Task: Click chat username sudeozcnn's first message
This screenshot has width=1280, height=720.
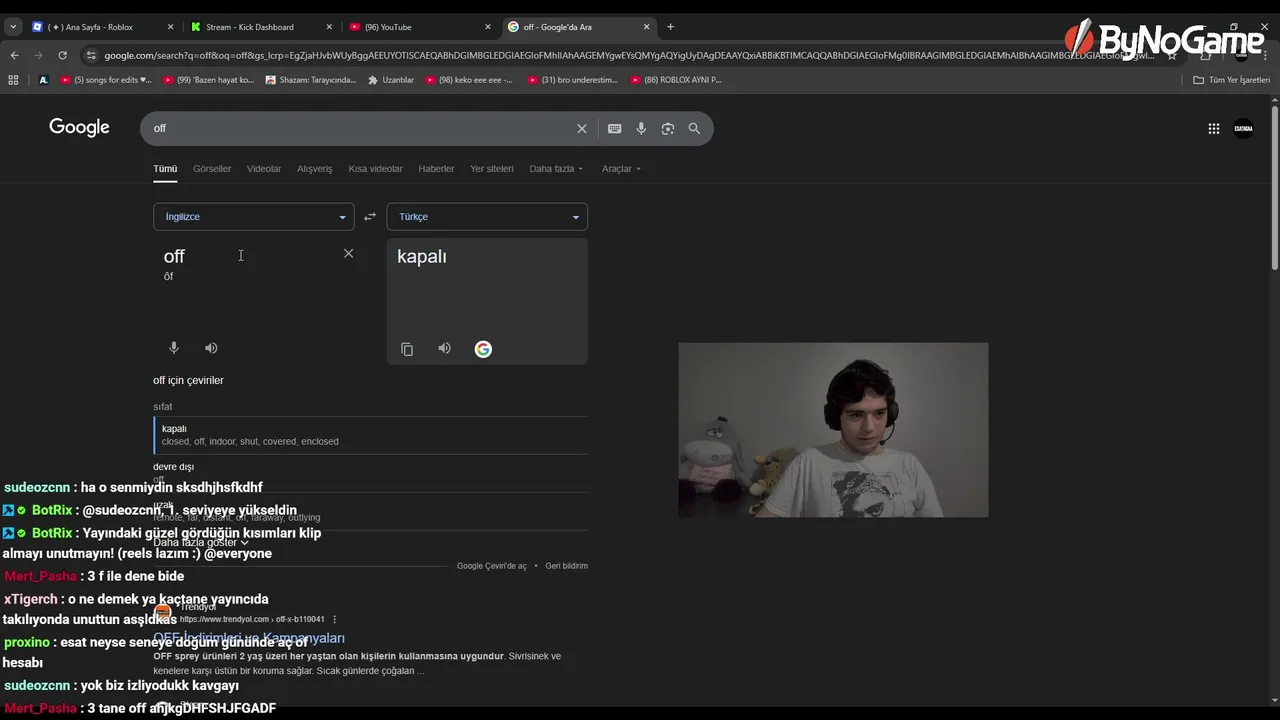Action: (133, 487)
